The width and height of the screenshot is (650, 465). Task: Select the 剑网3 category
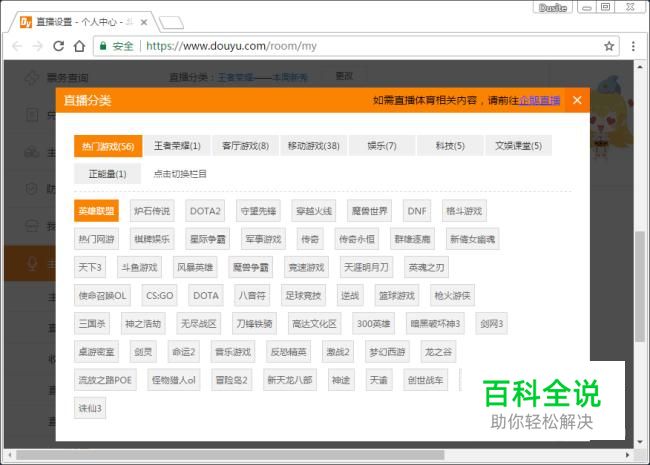point(491,324)
